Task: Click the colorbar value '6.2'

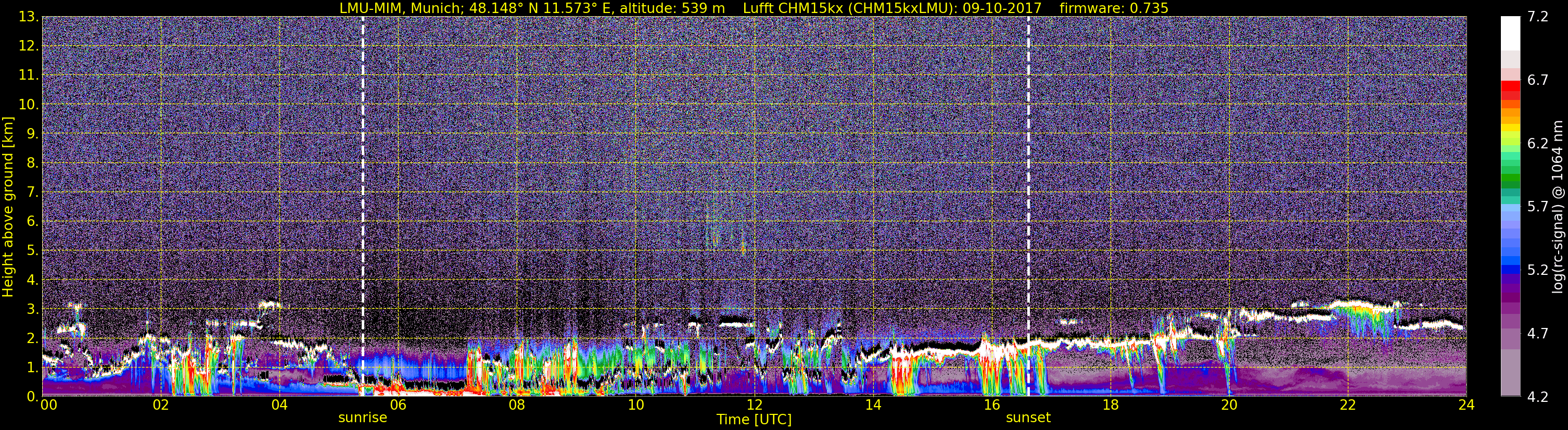Action: (1538, 144)
